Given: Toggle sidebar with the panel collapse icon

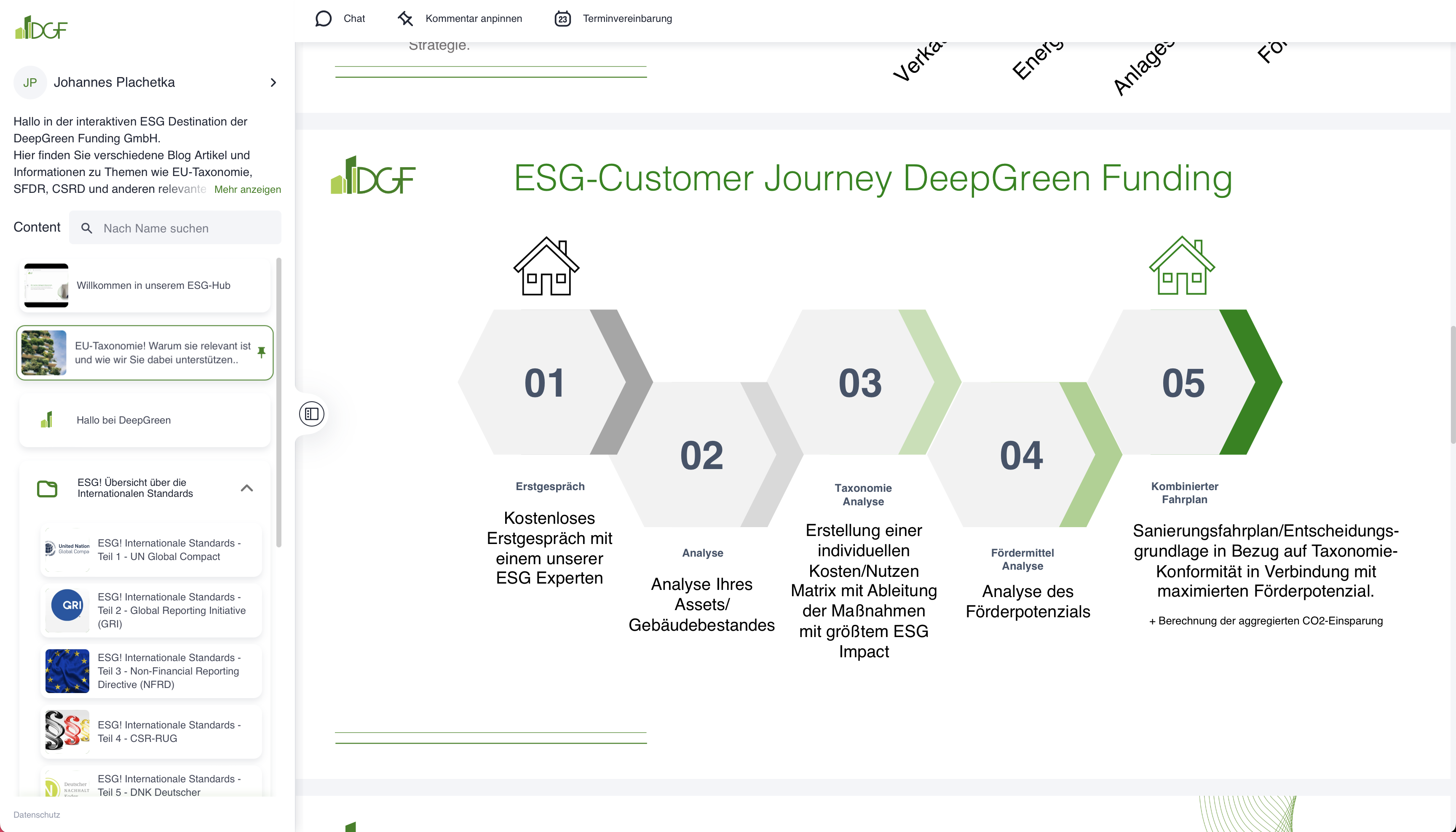Looking at the screenshot, I should [312, 414].
